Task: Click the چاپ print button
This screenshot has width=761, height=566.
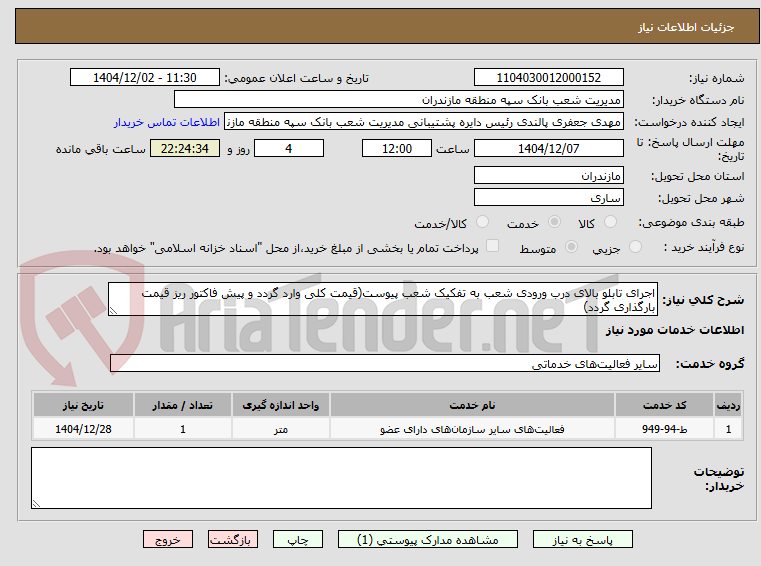Action: 298,539
